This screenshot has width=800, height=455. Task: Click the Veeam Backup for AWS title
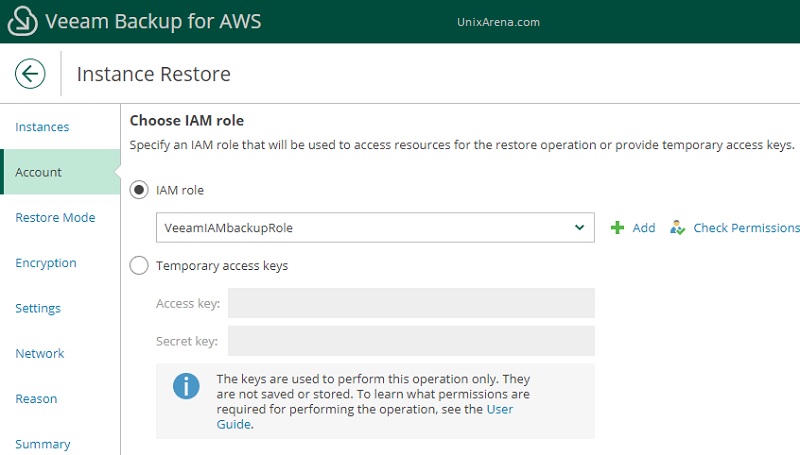click(153, 21)
